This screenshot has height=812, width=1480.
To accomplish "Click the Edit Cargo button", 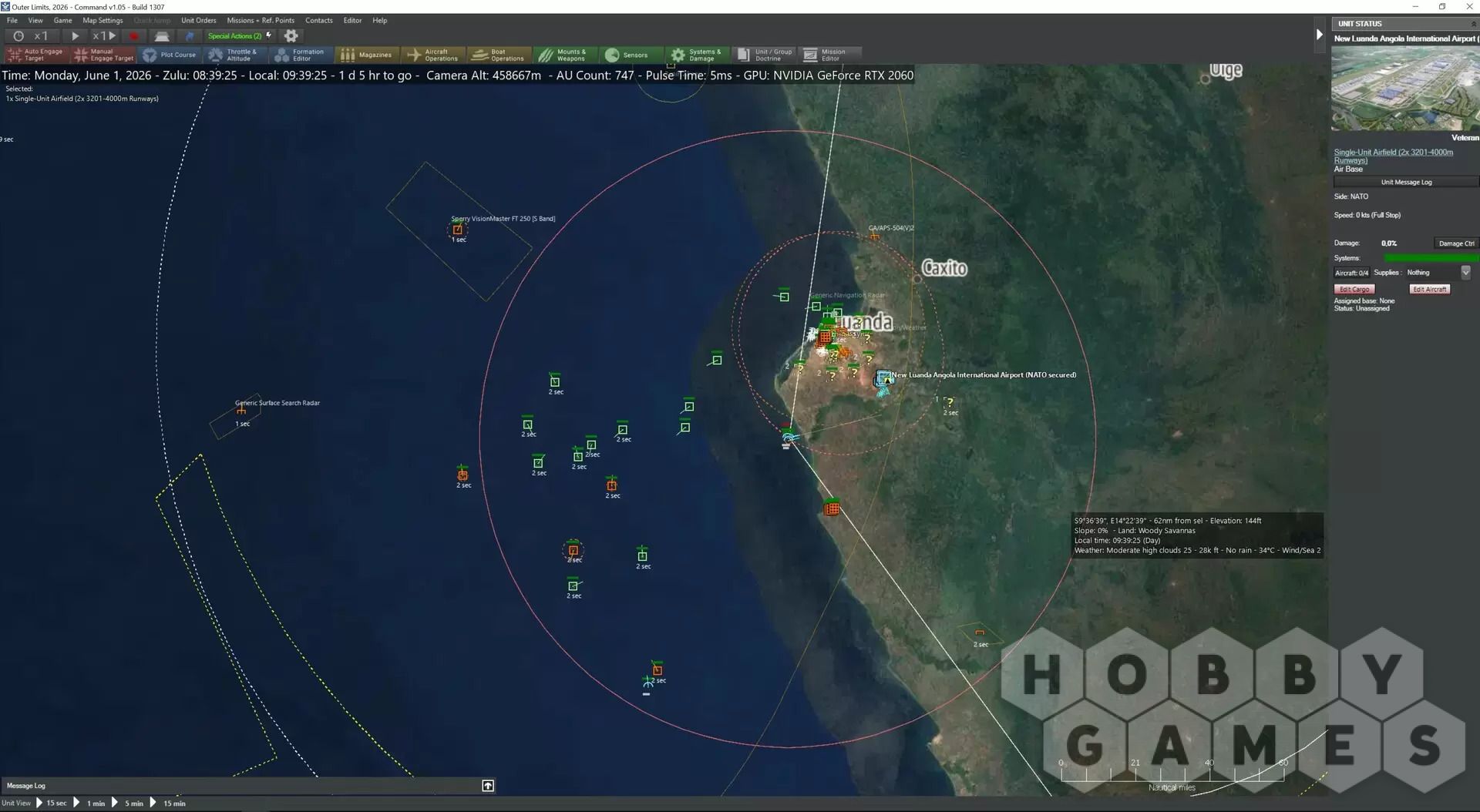I will pyautogui.click(x=1354, y=290).
